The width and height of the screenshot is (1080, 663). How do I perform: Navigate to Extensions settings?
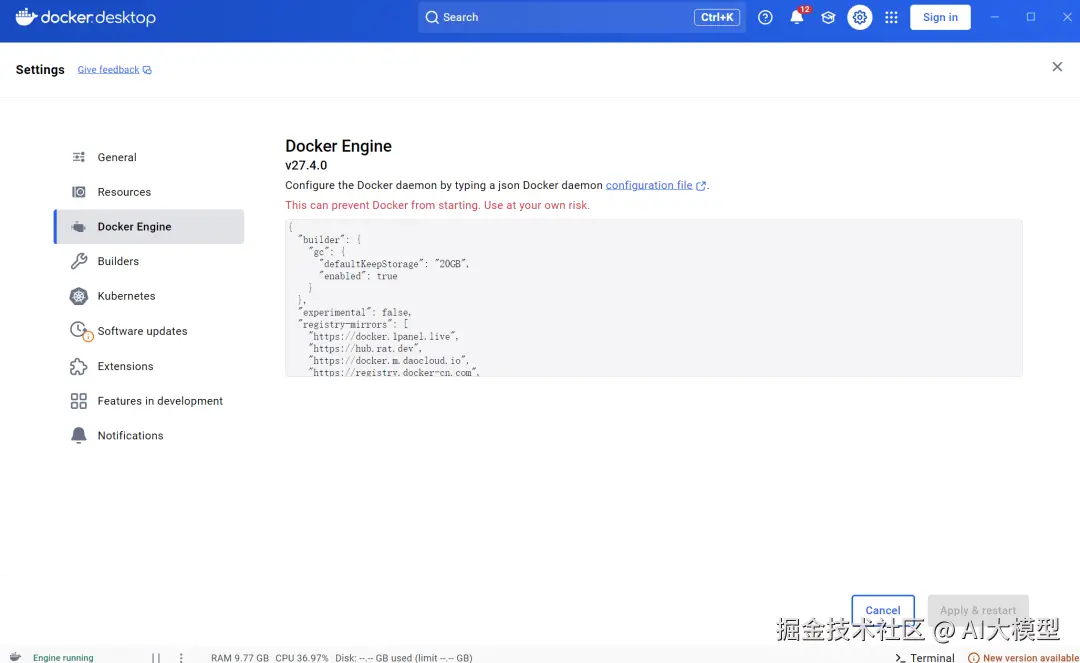149,366
